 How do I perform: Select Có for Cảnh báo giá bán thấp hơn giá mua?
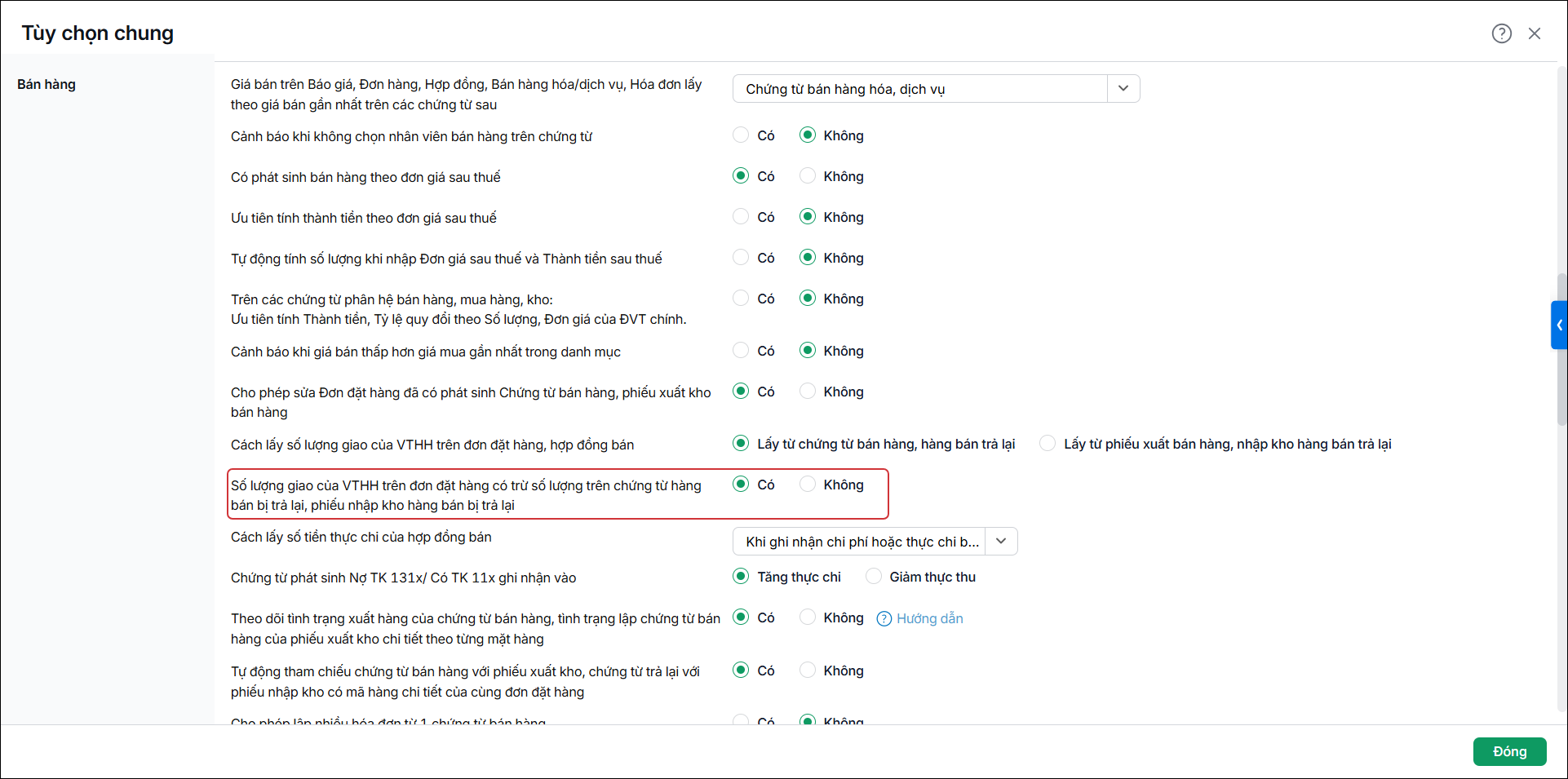pyautogui.click(x=741, y=351)
